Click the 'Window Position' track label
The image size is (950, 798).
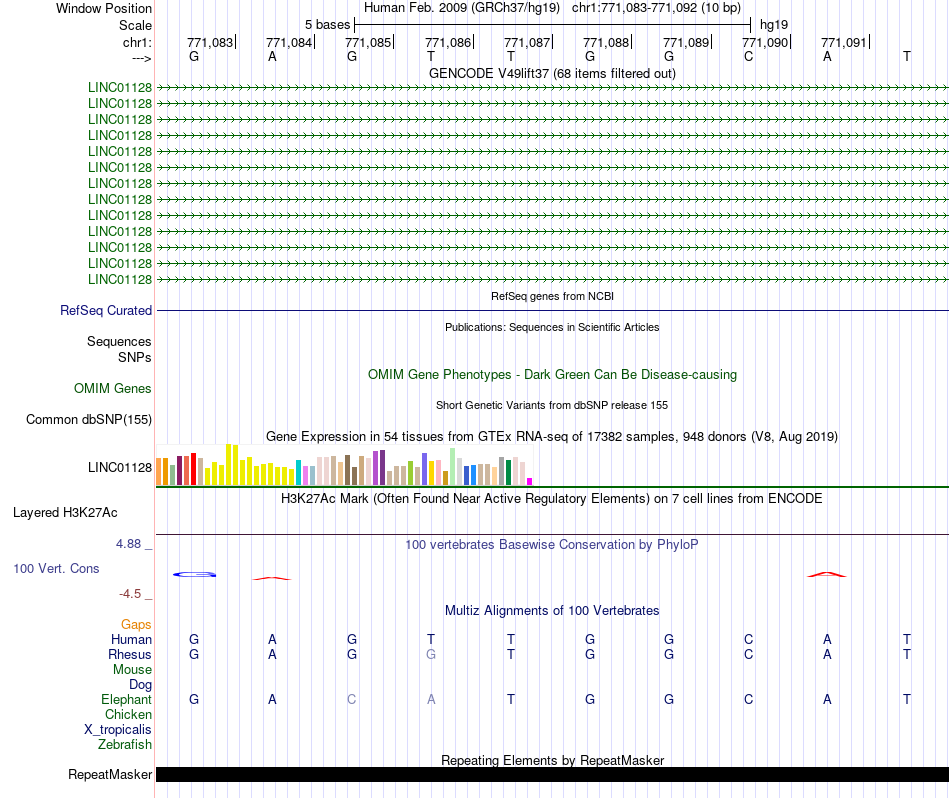pos(104,8)
